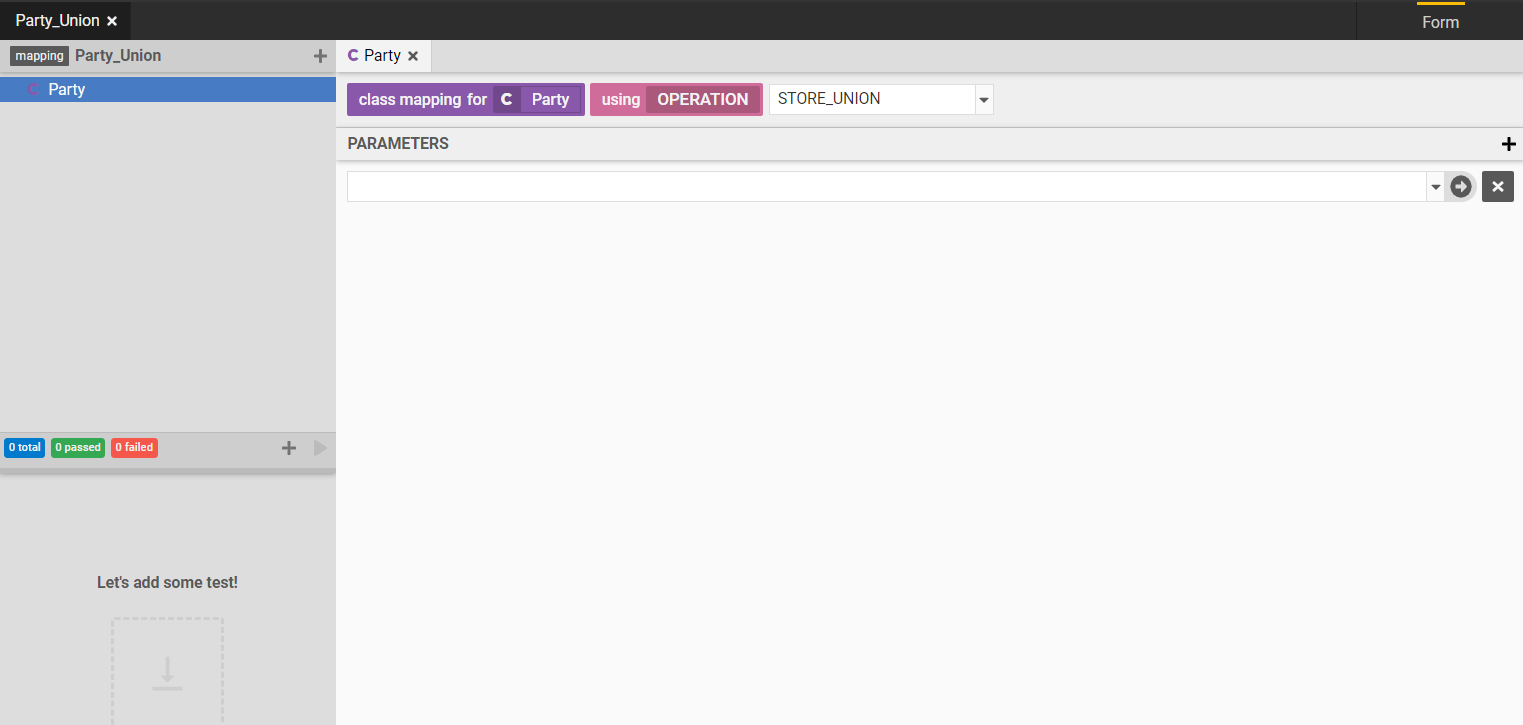Click the plus icon to add a mapping element

pyautogui.click(x=320, y=56)
